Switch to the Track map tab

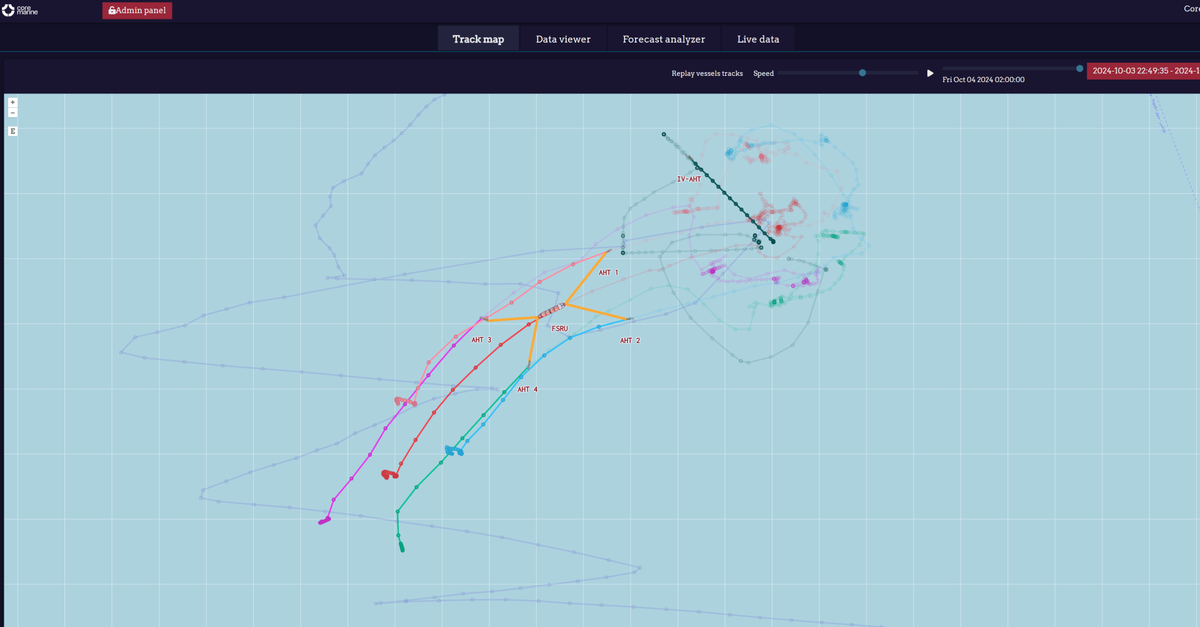[x=478, y=39]
